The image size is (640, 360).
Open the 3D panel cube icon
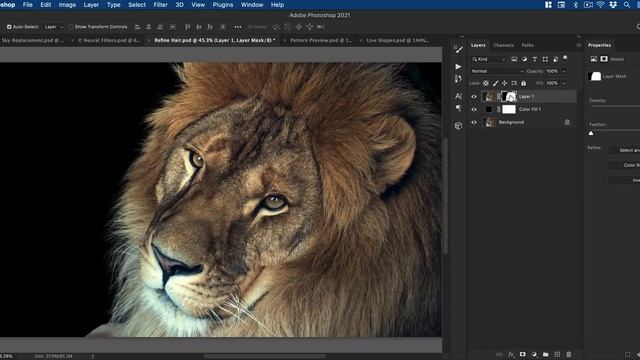(x=458, y=126)
